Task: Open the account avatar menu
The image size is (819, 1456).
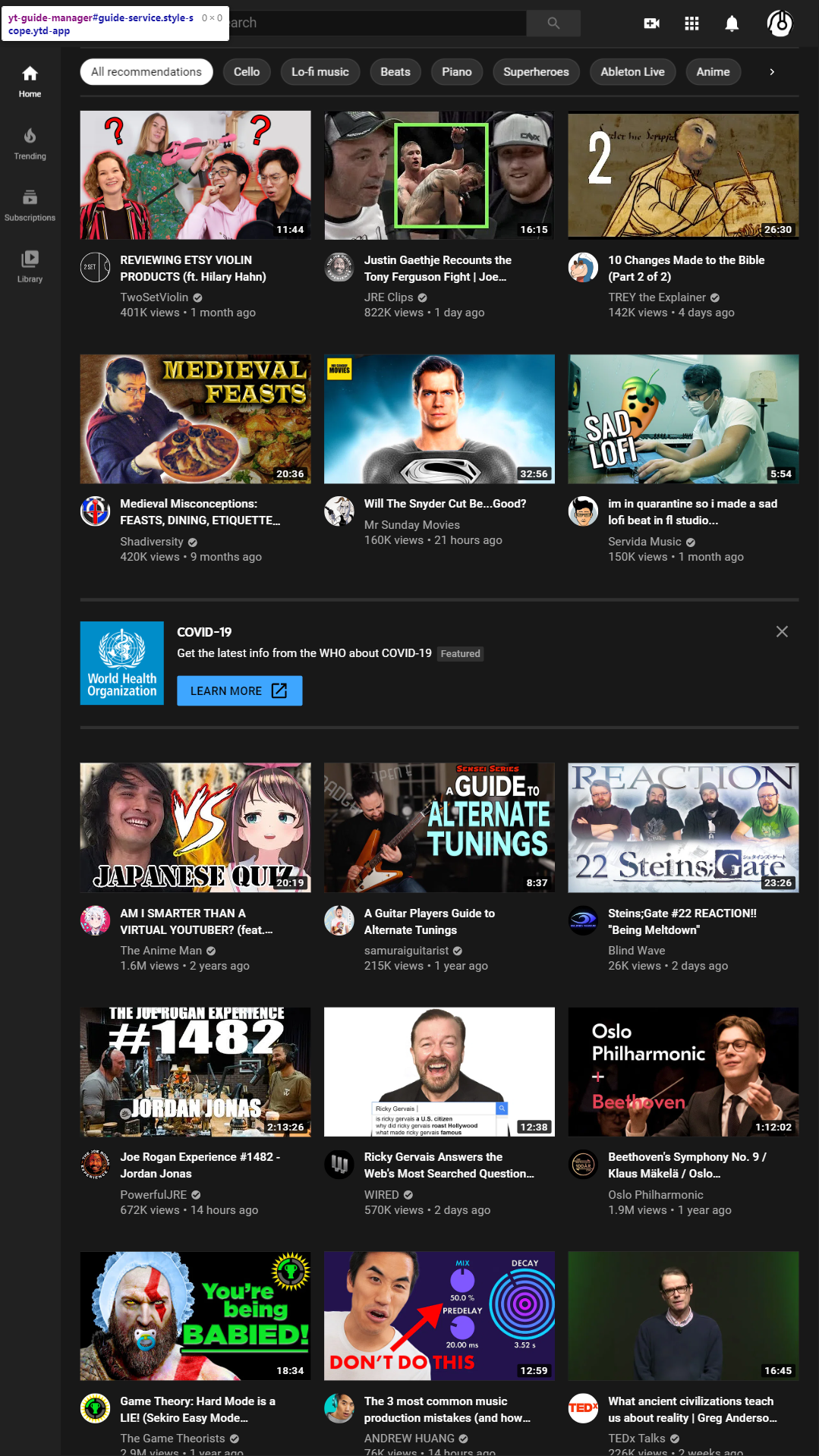Action: [x=780, y=24]
